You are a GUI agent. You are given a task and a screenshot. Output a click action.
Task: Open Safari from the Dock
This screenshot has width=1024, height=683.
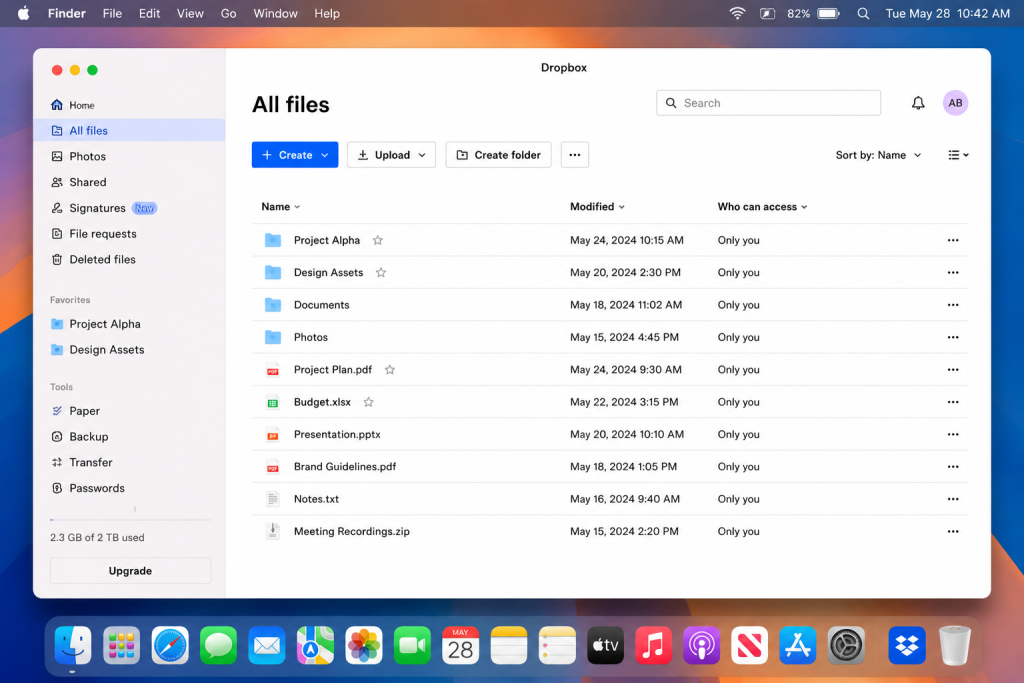click(x=170, y=645)
